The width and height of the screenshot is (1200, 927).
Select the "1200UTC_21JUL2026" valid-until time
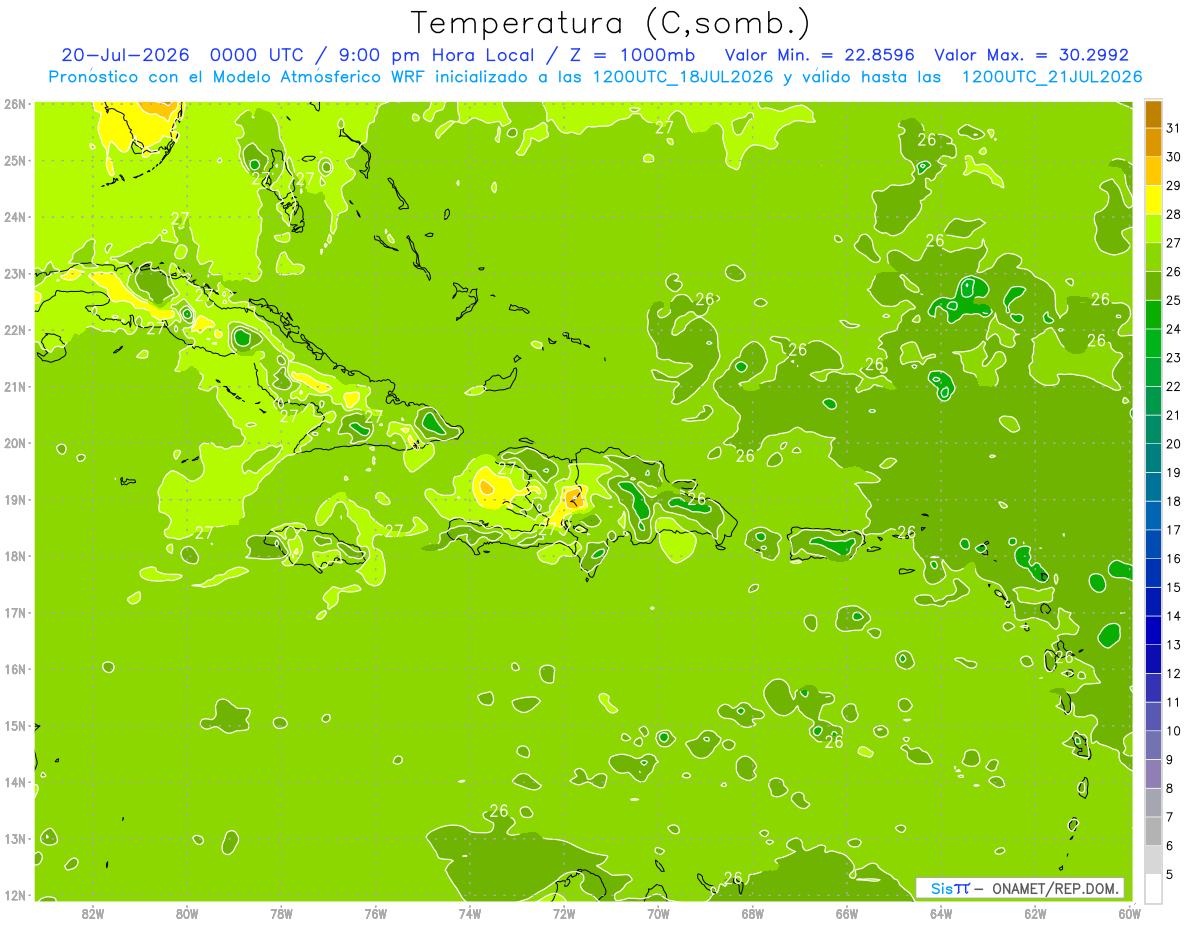[1052, 77]
